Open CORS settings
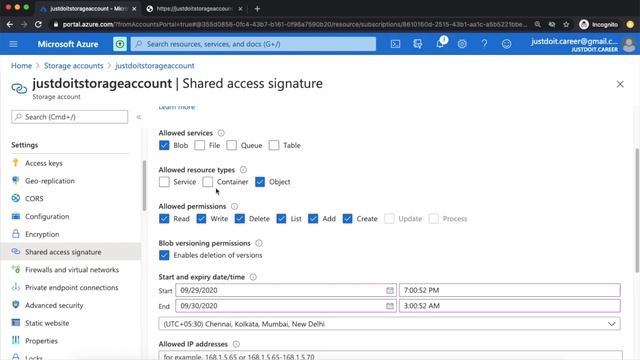Viewport: 640px width, 360px height. click(34, 199)
